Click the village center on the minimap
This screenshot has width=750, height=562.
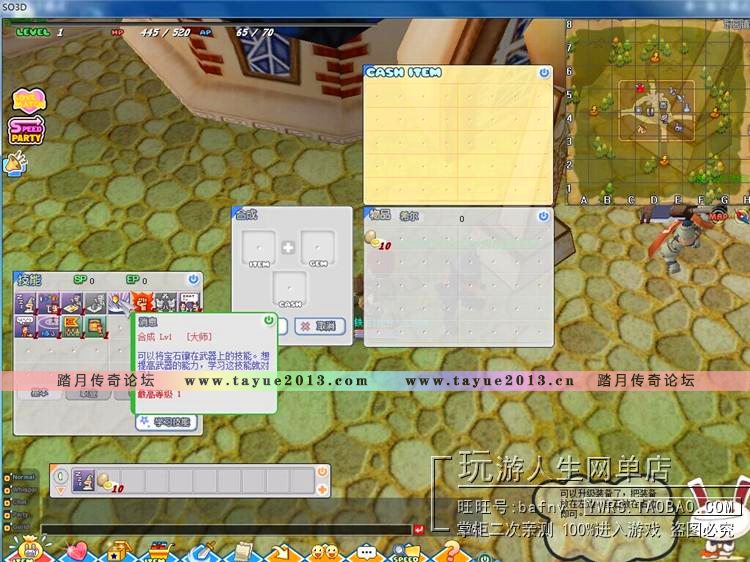[656, 111]
